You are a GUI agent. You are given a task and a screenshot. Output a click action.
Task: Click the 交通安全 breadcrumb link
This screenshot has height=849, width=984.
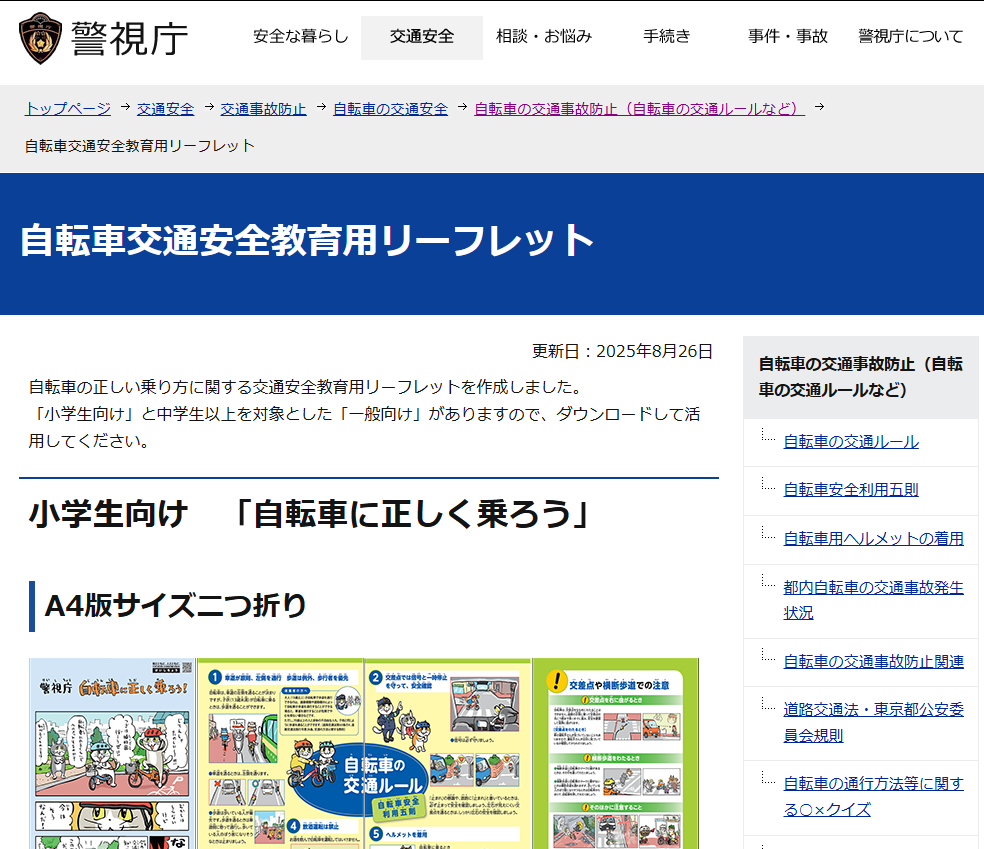click(x=165, y=109)
